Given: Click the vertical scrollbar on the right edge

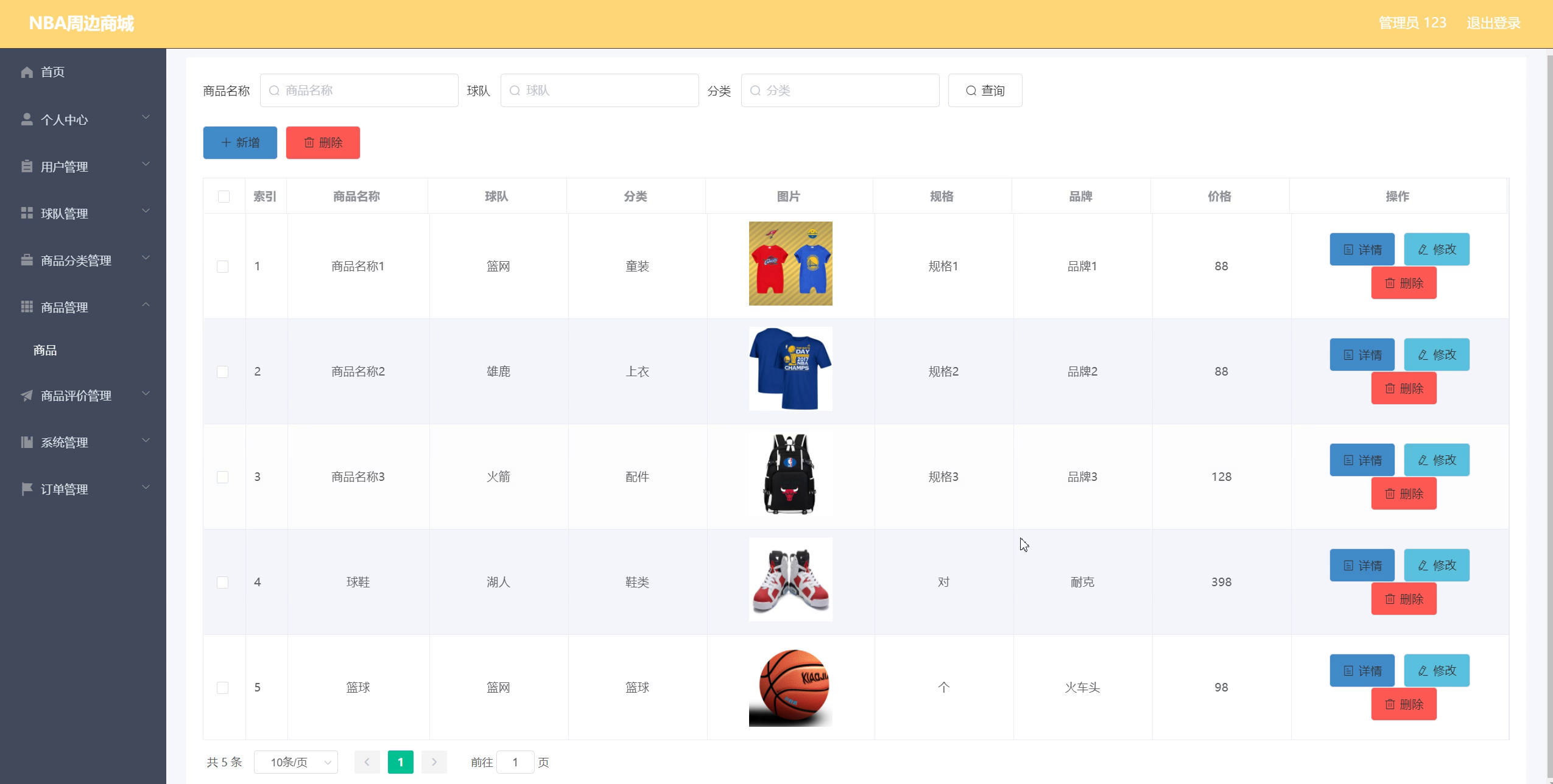Looking at the screenshot, I should [1549, 414].
